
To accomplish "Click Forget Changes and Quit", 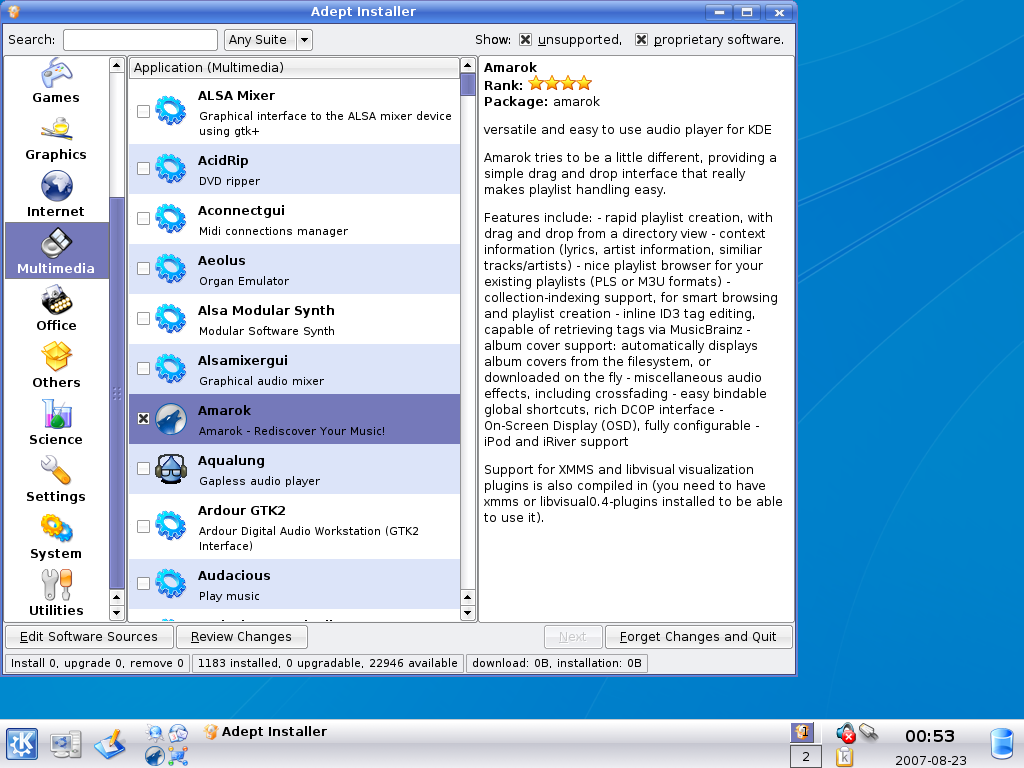I will 698,637.
